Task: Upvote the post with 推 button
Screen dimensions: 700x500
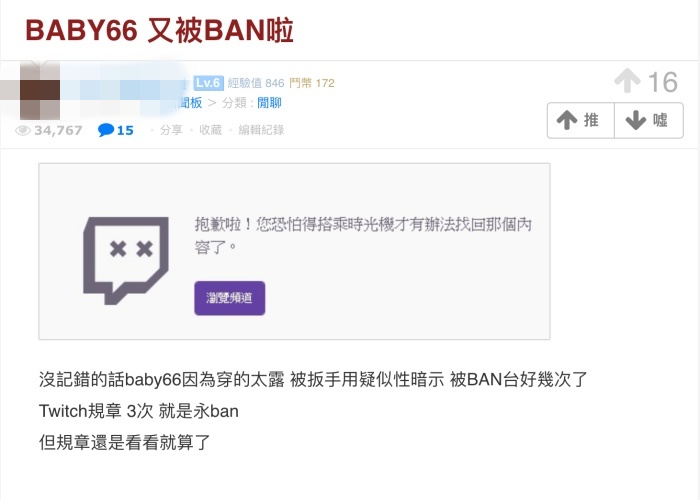Action: point(581,121)
